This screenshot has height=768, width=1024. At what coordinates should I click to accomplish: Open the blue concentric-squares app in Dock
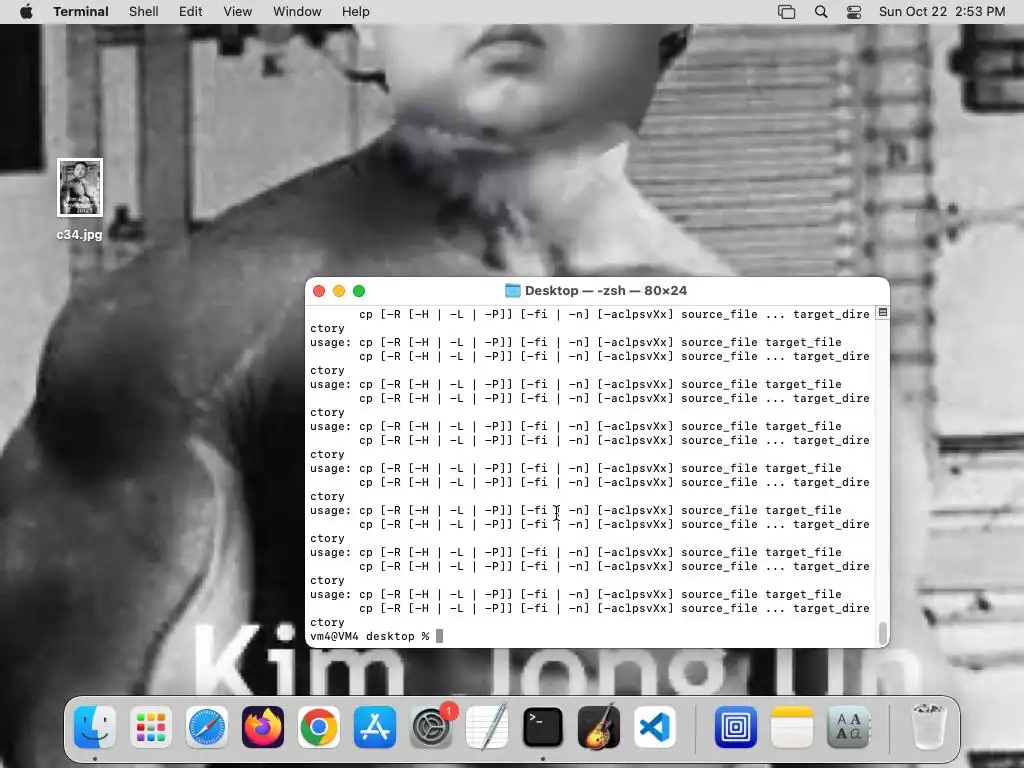pos(736,727)
